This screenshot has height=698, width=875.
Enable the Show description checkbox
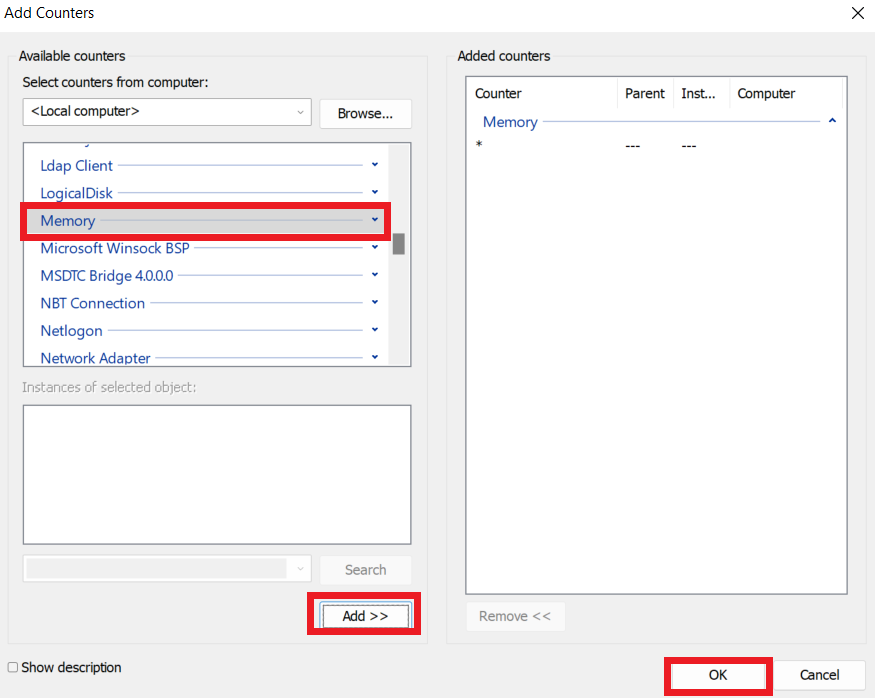[x=13, y=667]
